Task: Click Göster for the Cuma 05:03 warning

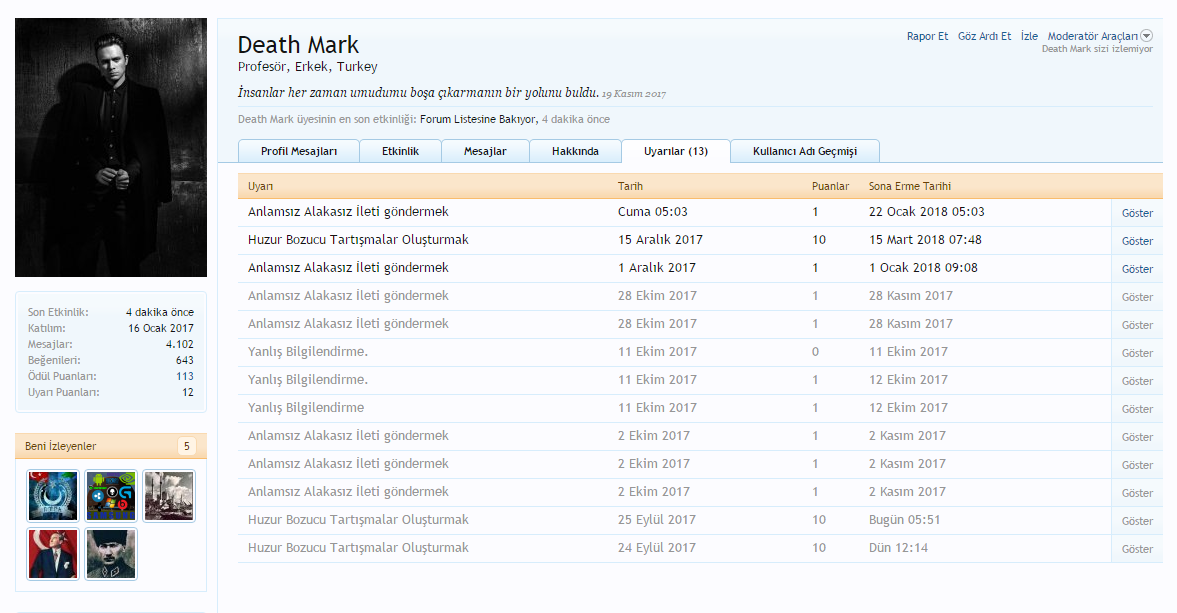Action: [x=1137, y=213]
